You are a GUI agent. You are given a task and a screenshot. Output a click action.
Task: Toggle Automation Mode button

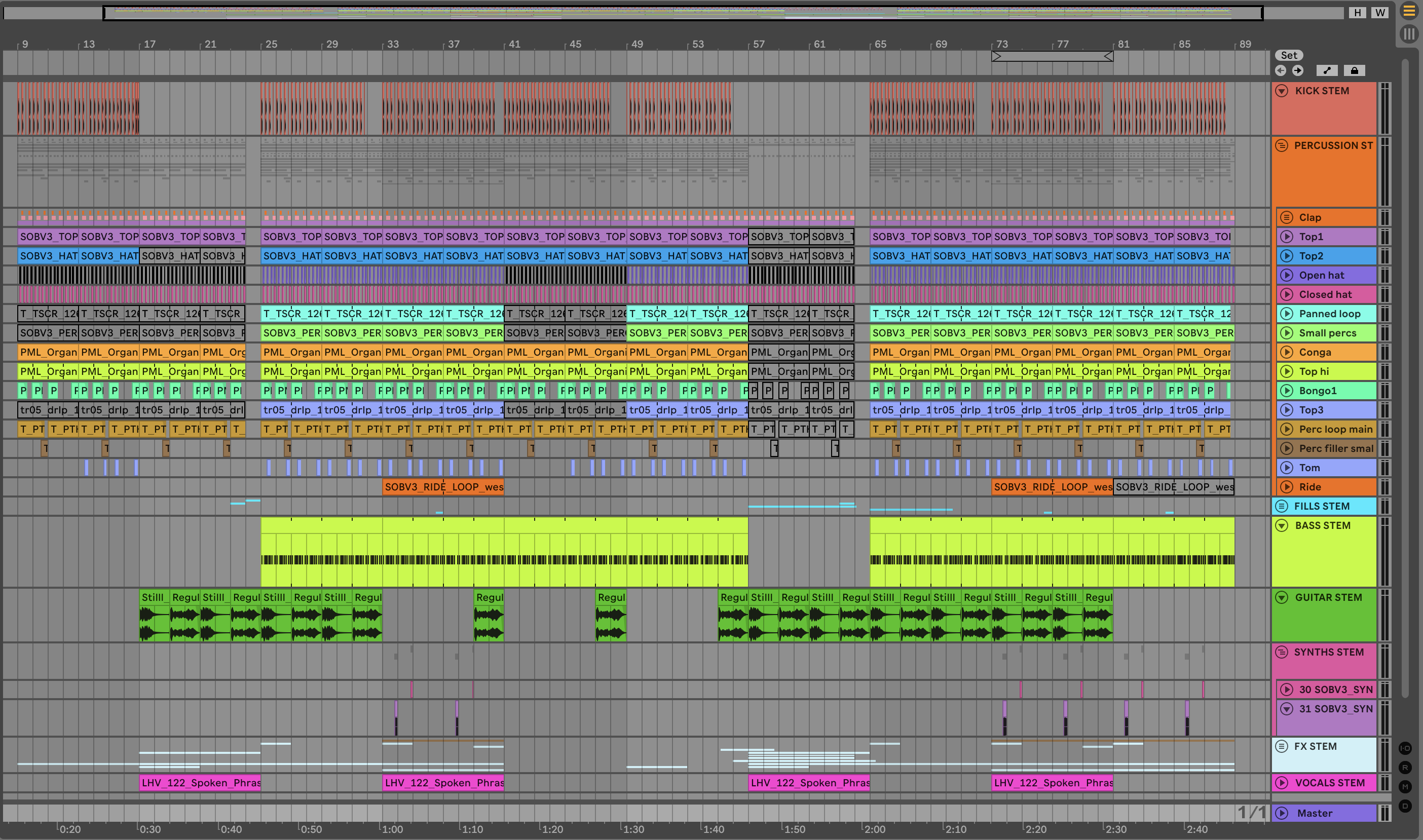pyautogui.click(x=1327, y=71)
